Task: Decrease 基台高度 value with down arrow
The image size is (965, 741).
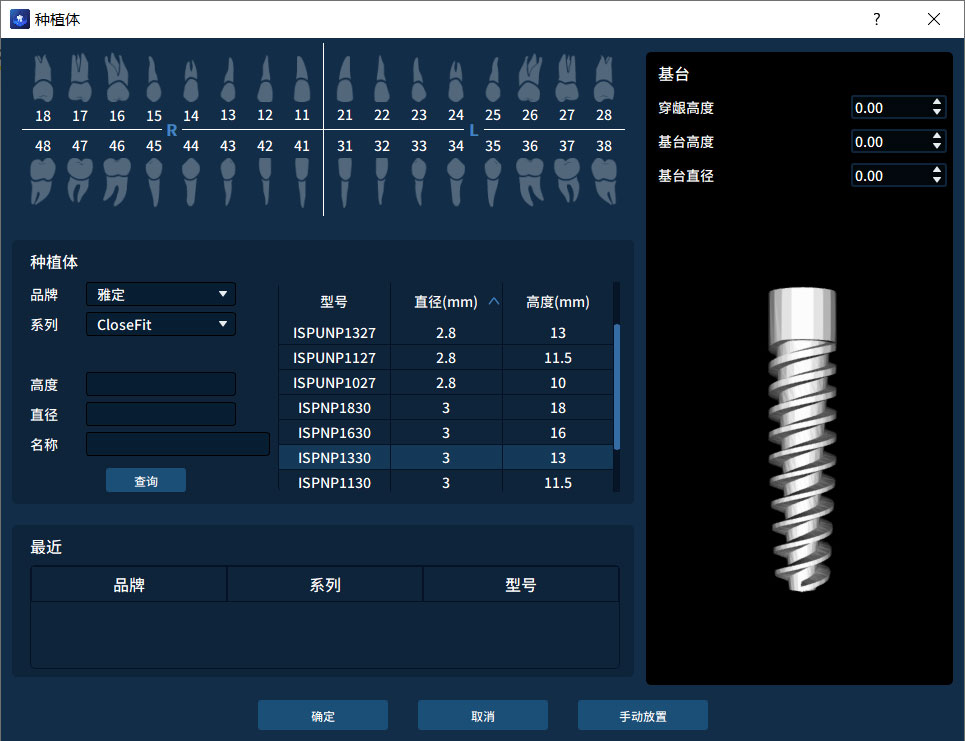Action: pos(937,147)
